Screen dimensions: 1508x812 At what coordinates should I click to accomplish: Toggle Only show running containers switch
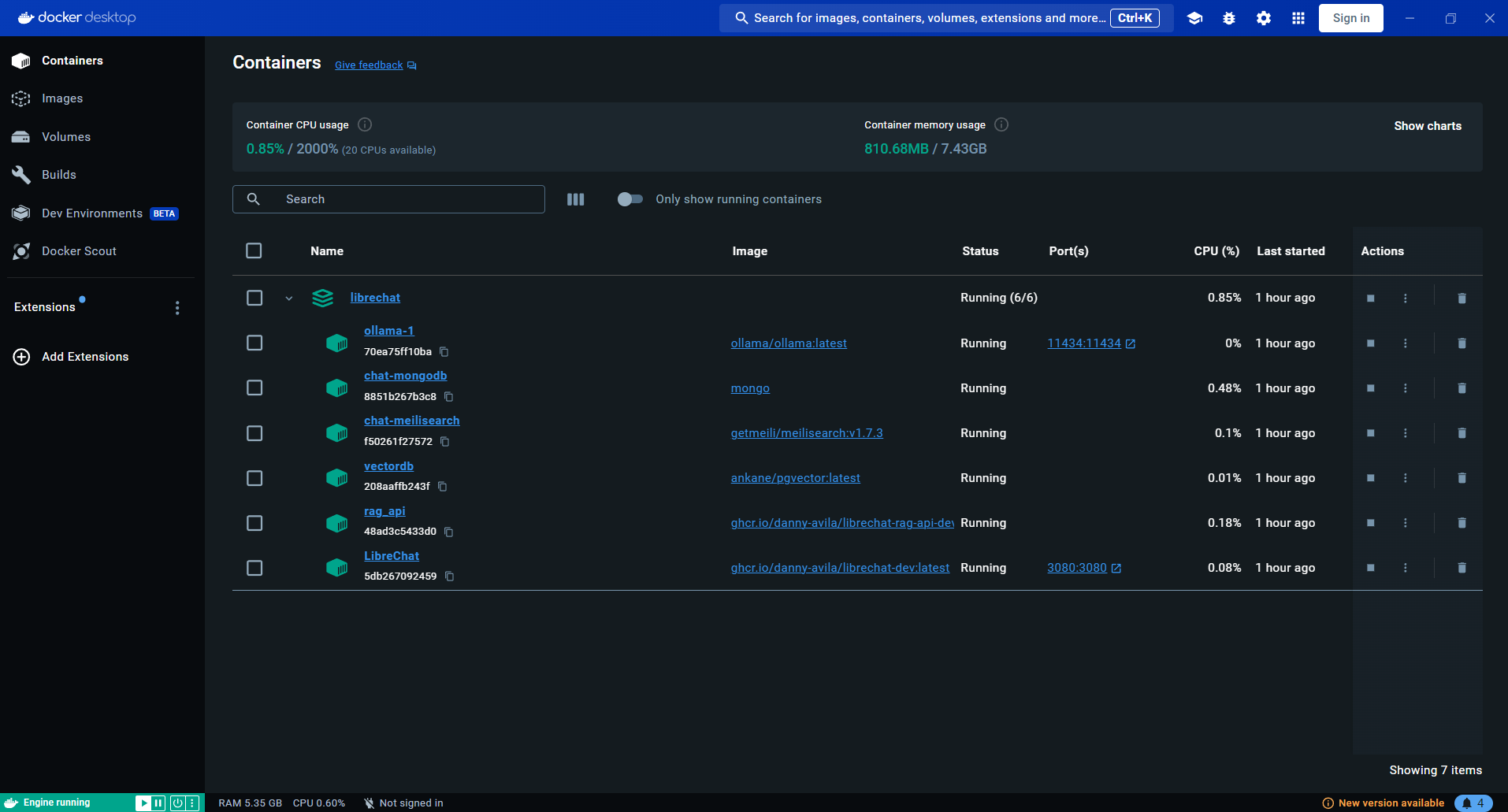(630, 199)
